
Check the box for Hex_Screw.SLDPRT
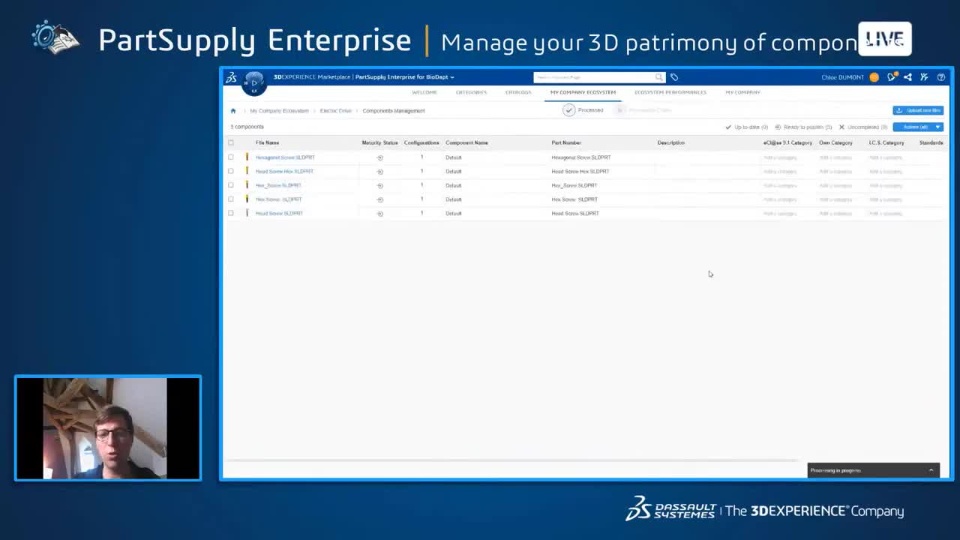(x=231, y=186)
